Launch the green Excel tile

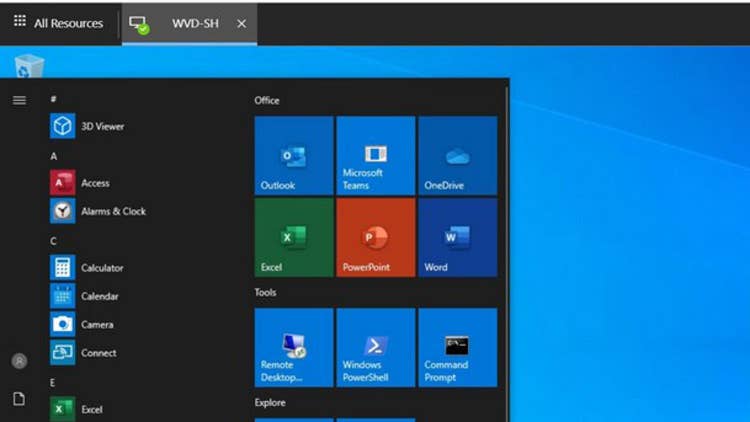point(293,237)
